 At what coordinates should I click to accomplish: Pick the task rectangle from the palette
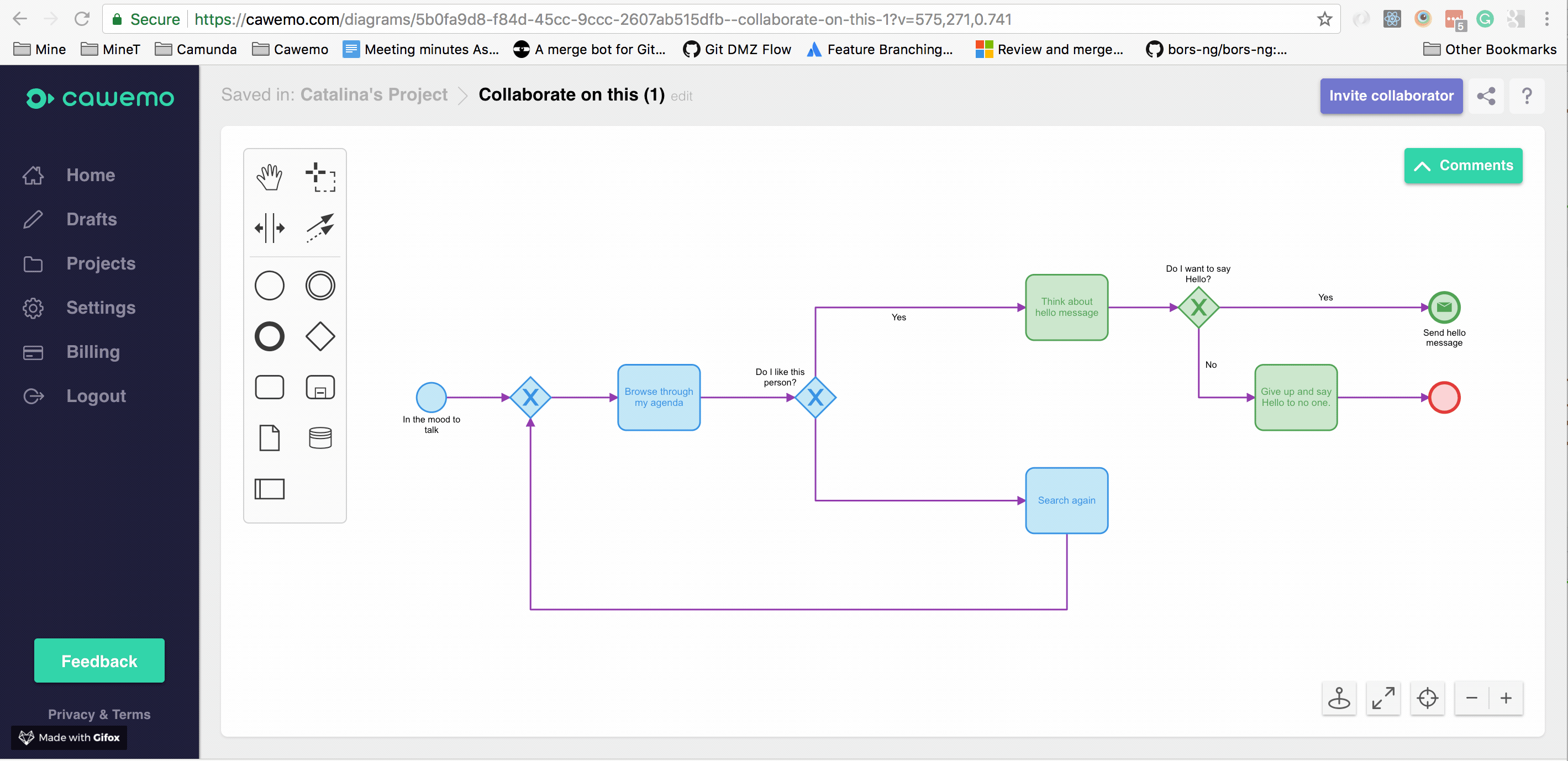[x=270, y=388]
